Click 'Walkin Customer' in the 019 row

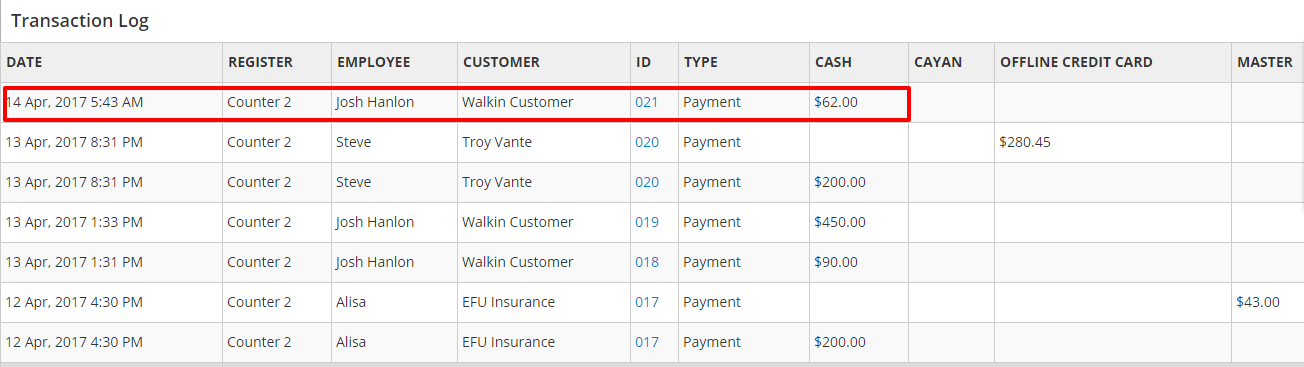(x=518, y=222)
